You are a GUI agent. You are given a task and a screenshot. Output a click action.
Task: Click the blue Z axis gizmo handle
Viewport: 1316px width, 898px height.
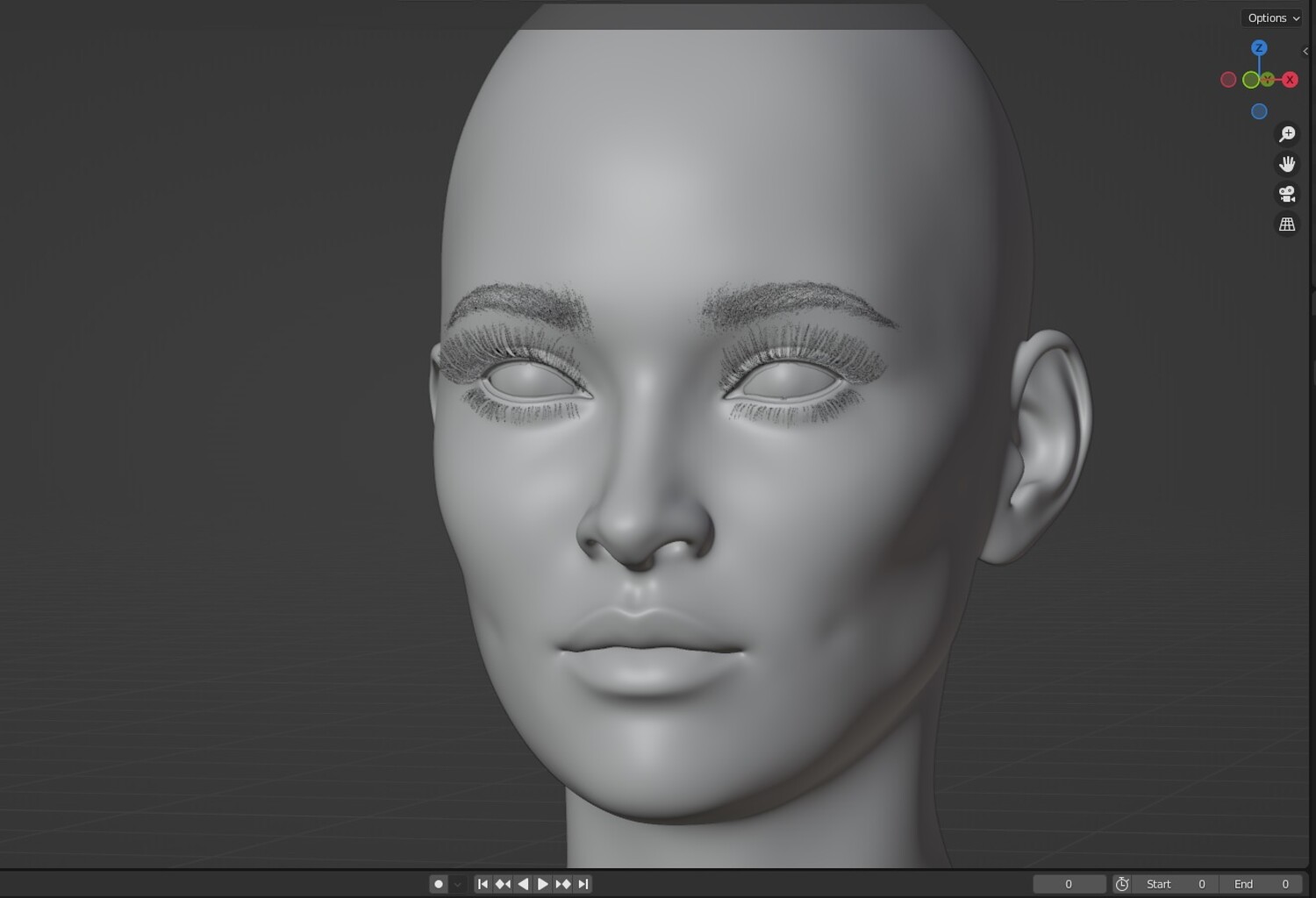point(1259,48)
